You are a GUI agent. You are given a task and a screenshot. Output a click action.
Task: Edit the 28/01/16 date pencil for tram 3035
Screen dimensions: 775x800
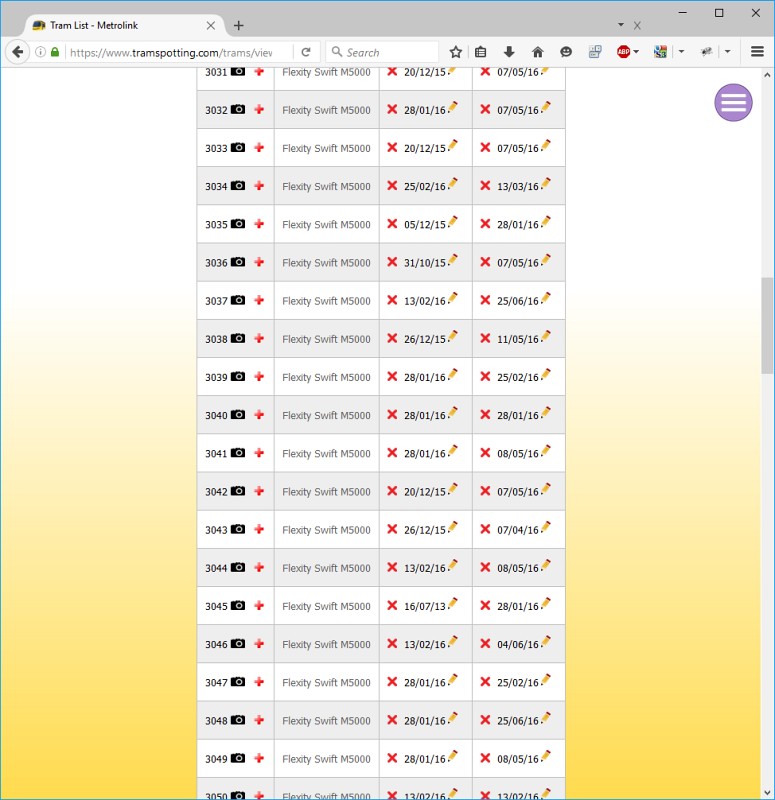(x=546, y=221)
